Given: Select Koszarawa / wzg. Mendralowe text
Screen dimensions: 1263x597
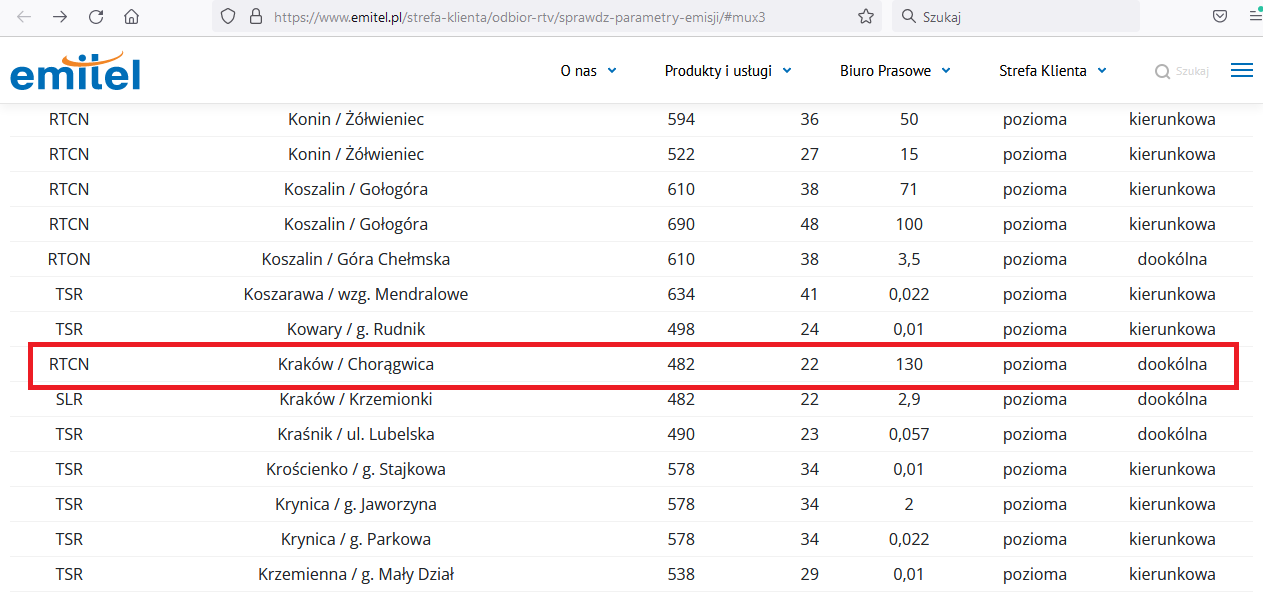Looking at the screenshot, I should 356,295.
